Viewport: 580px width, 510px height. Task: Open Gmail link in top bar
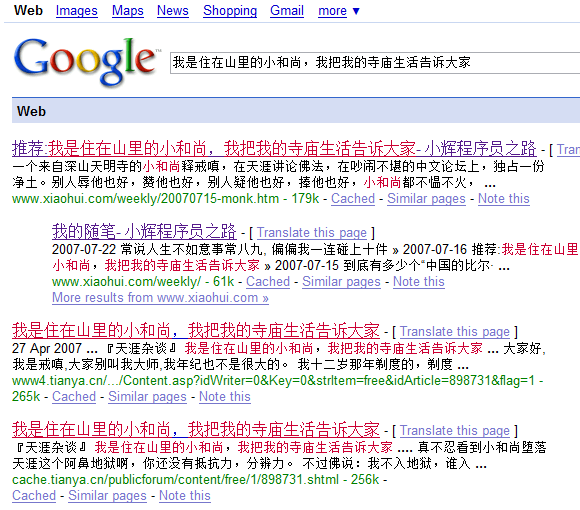[x=287, y=11]
